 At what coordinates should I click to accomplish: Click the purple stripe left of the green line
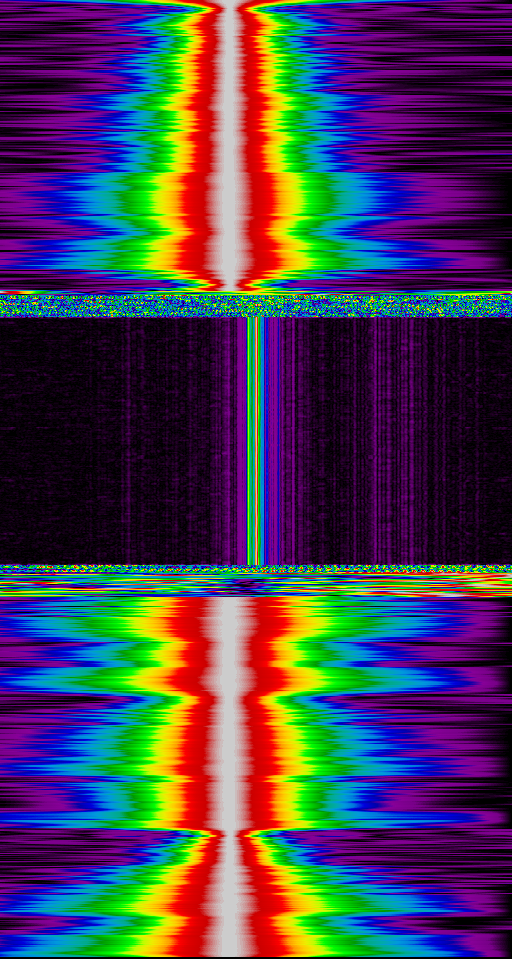(x=243, y=440)
